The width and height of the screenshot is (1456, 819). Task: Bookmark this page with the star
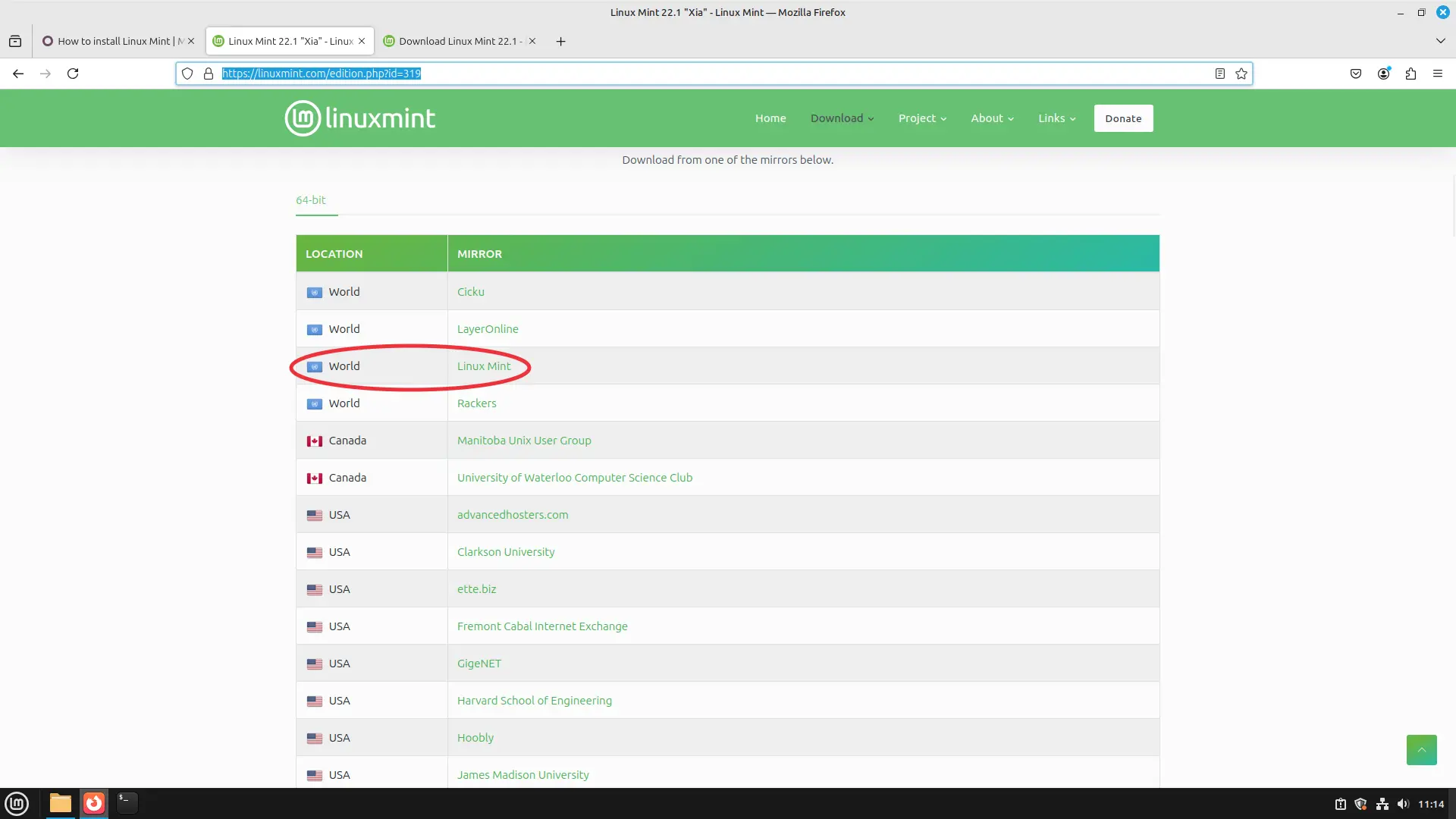pyautogui.click(x=1241, y=74)
